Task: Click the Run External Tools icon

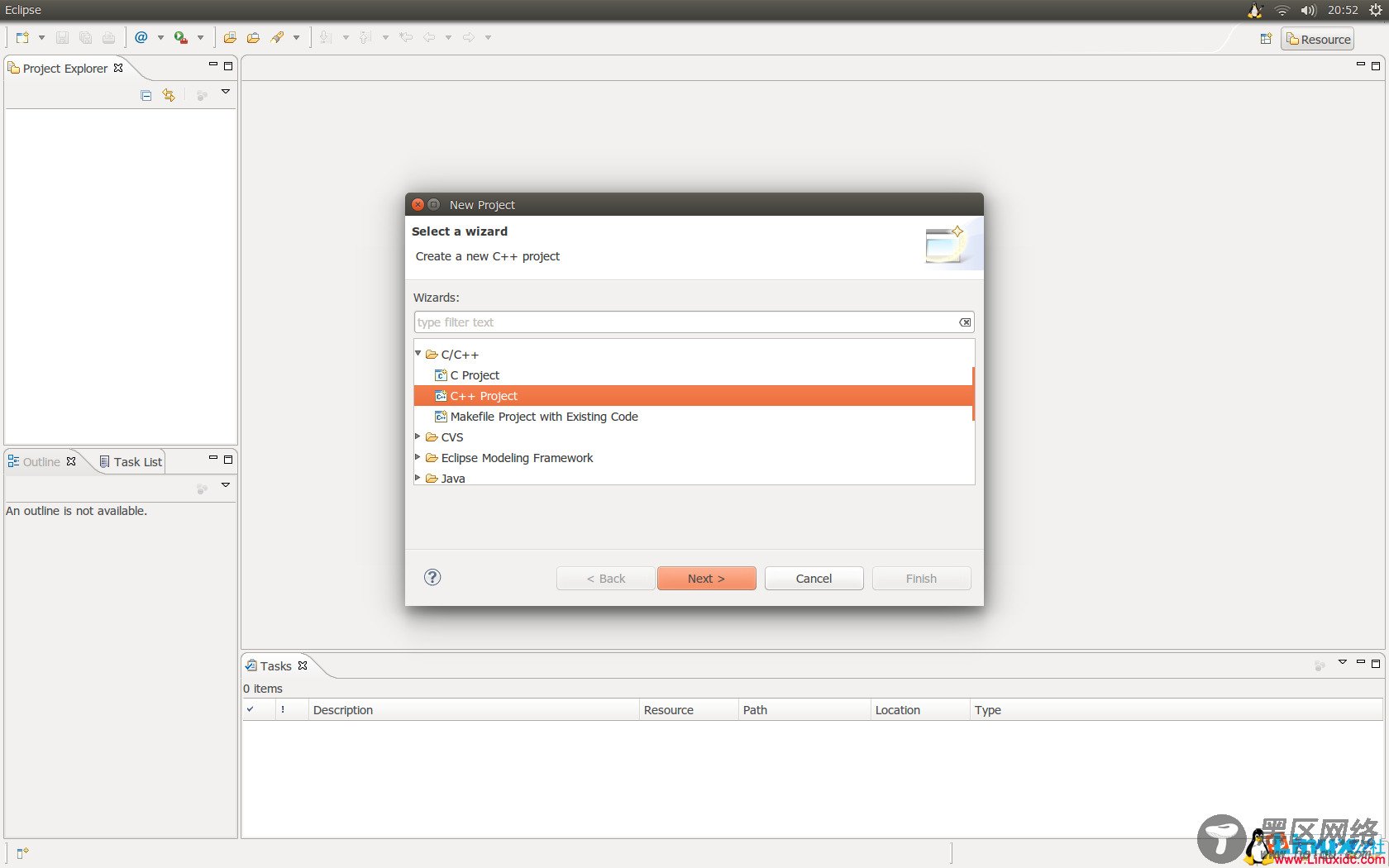Action: pos(180,38)
